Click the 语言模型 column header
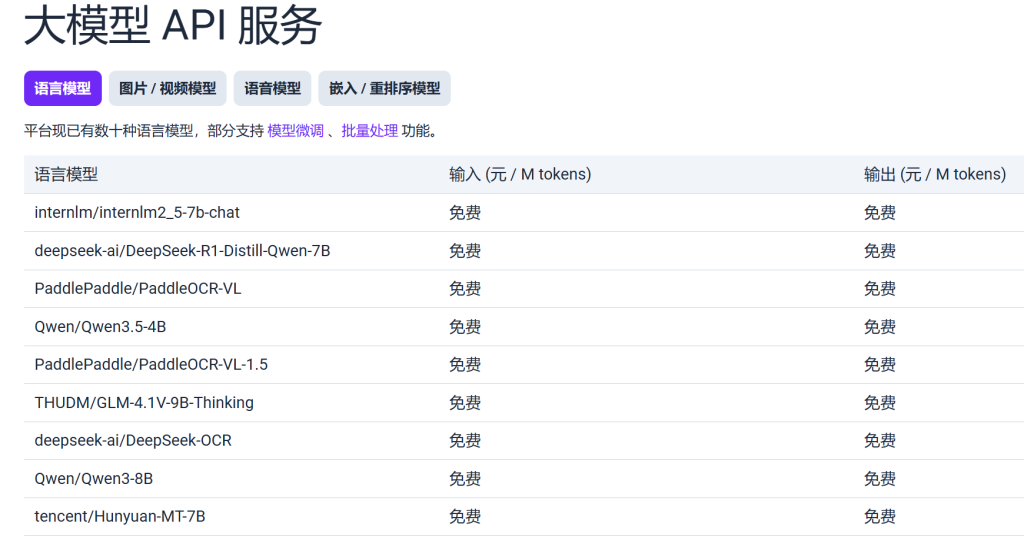 coord(66,174)
